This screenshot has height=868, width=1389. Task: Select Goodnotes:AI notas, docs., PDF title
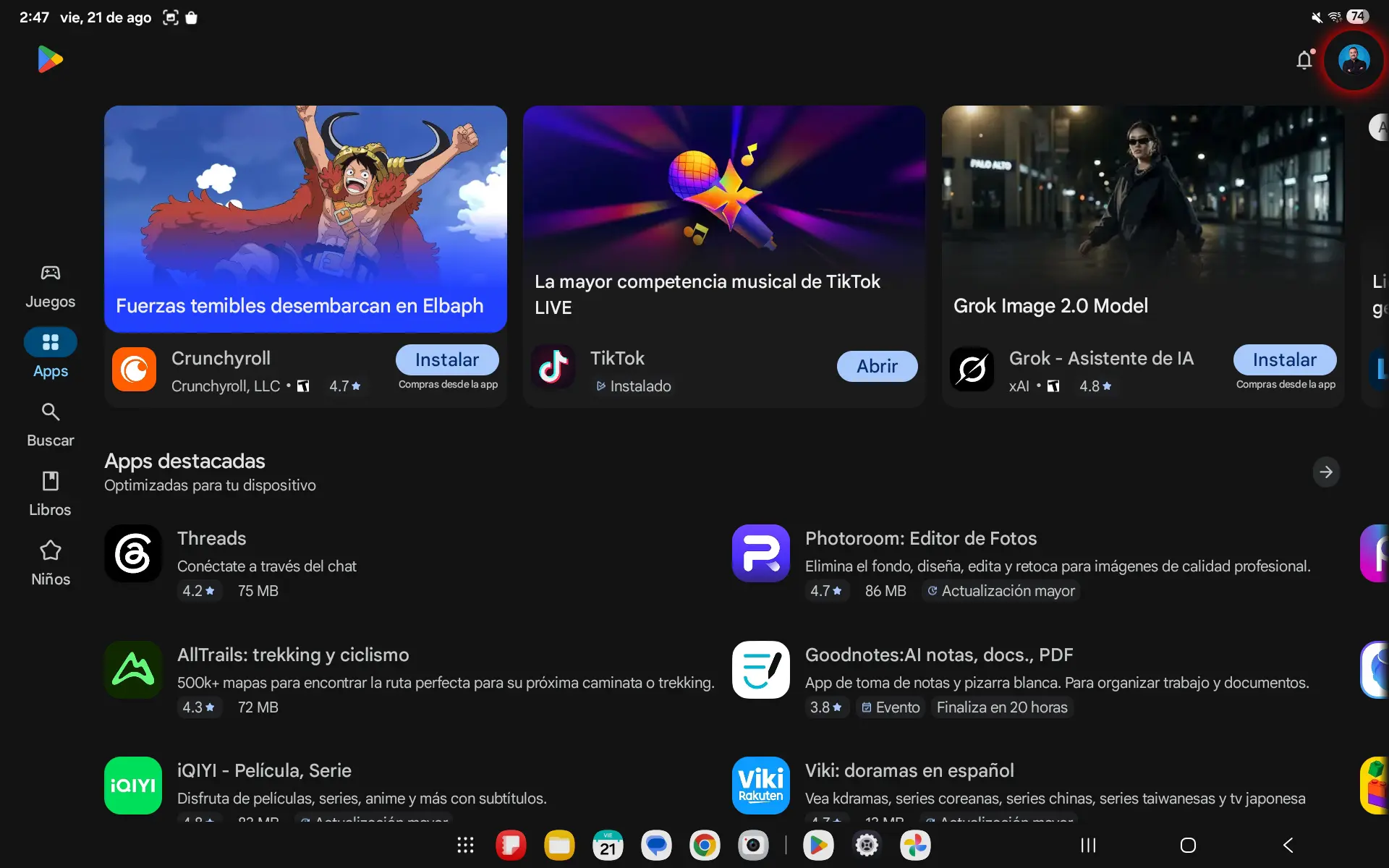(939, 655)
